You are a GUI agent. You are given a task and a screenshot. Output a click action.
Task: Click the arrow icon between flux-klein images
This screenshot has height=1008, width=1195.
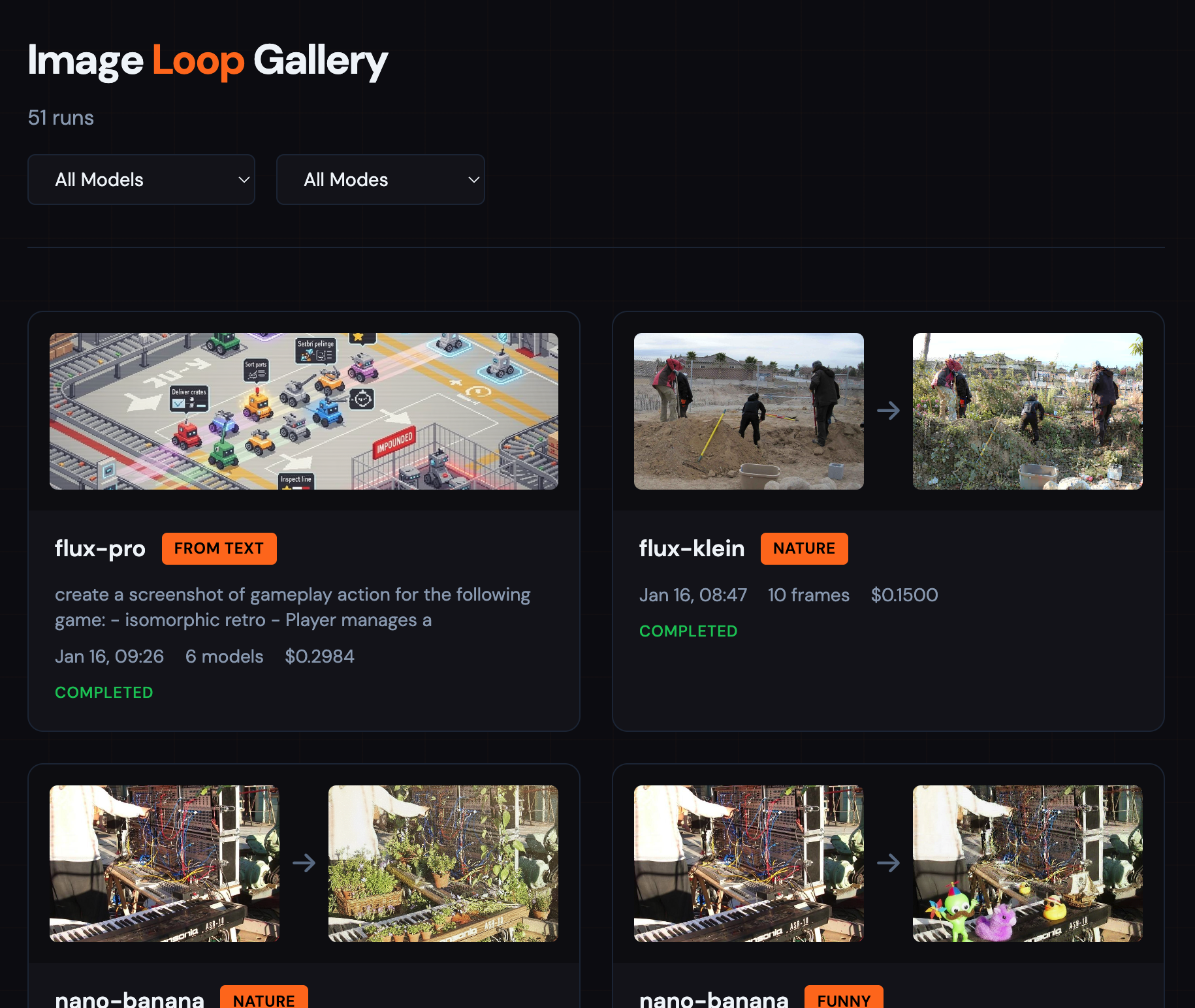(888, 411)
